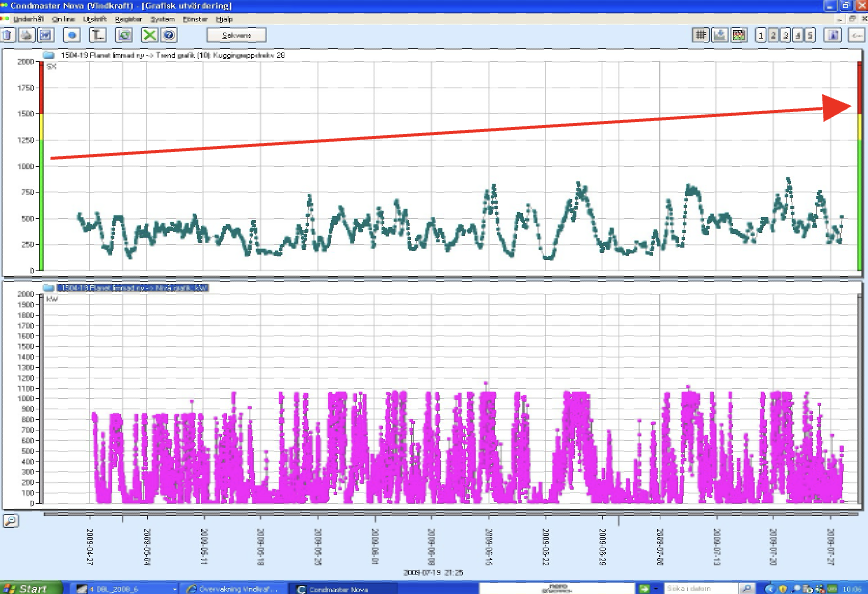Click the colored graph icon in right toolbar

[x=738, y=35]
